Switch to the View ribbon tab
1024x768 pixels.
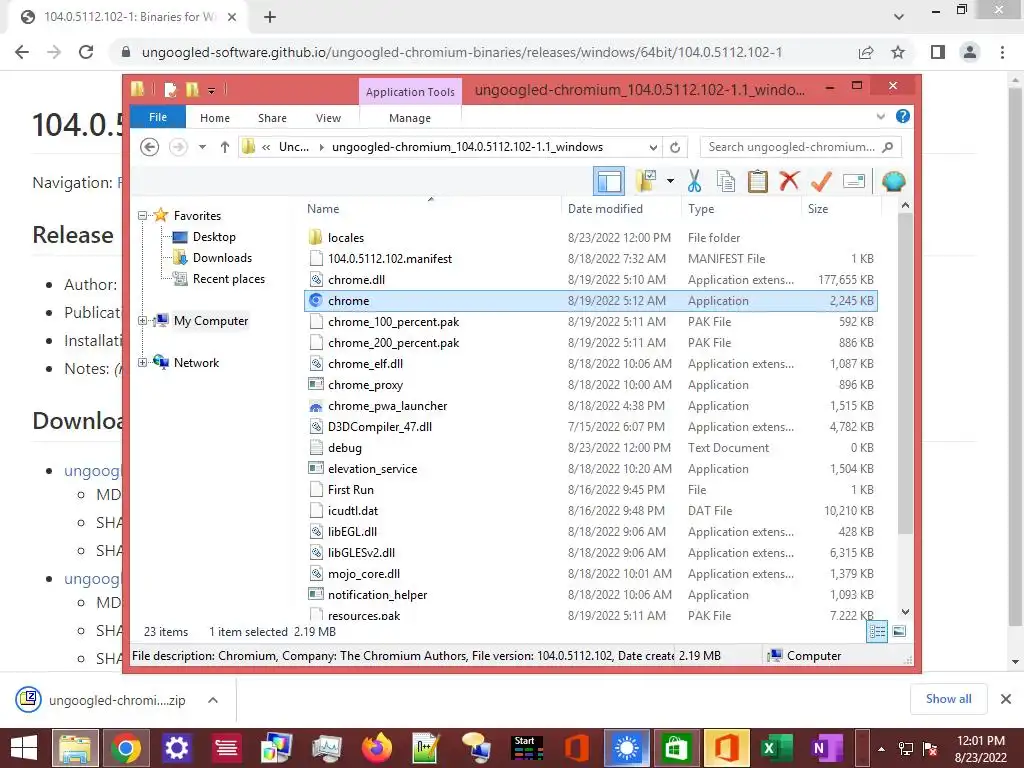pyautogui.click(x=328, y=118)
